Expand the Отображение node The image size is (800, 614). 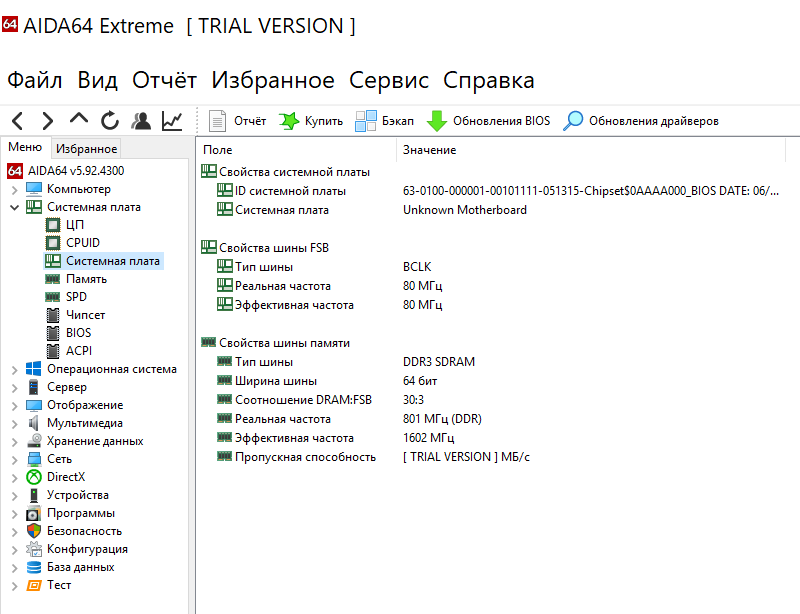(x=14, y=405)
